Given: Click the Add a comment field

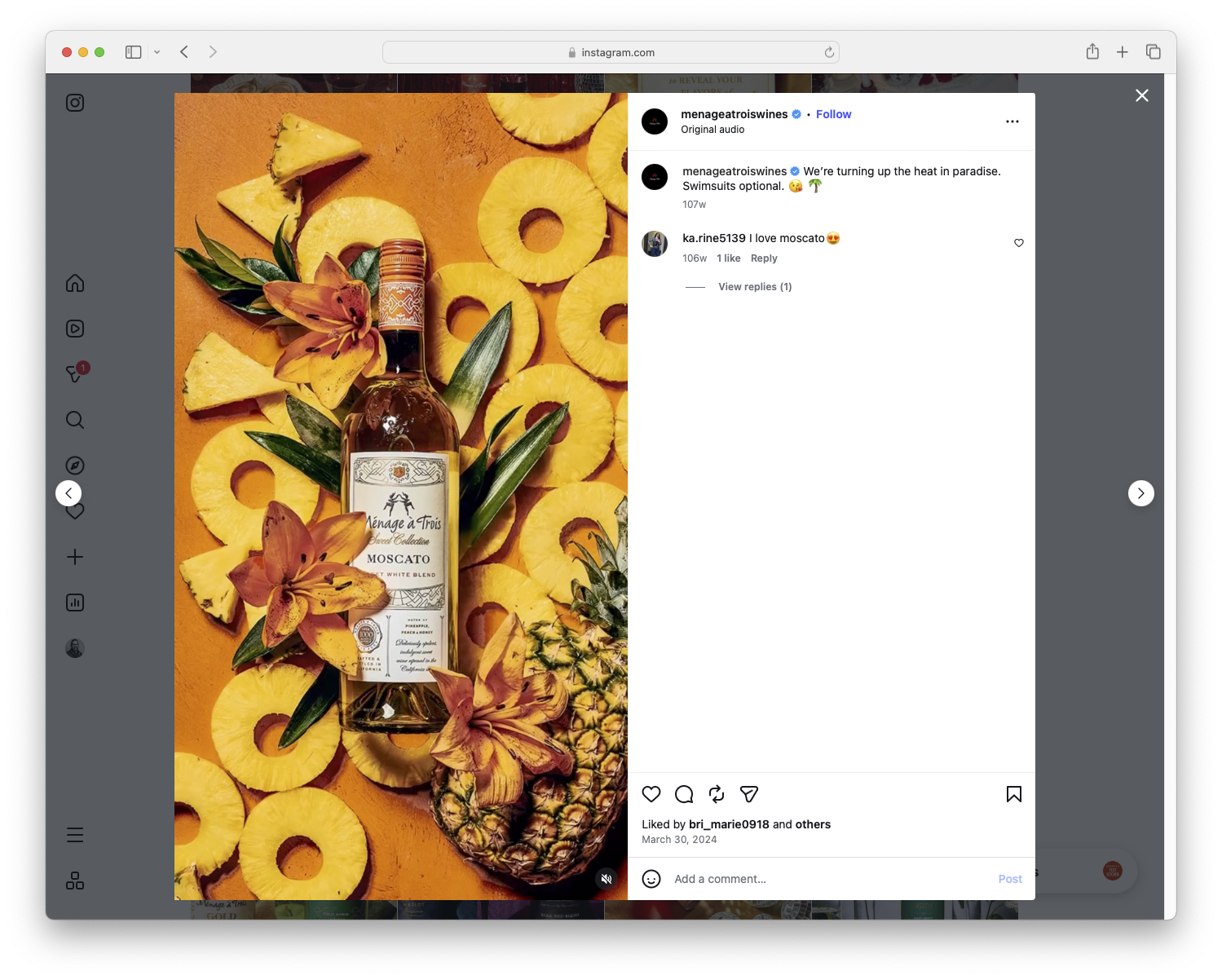Looking at the screenshot, I should pos(830,879).
